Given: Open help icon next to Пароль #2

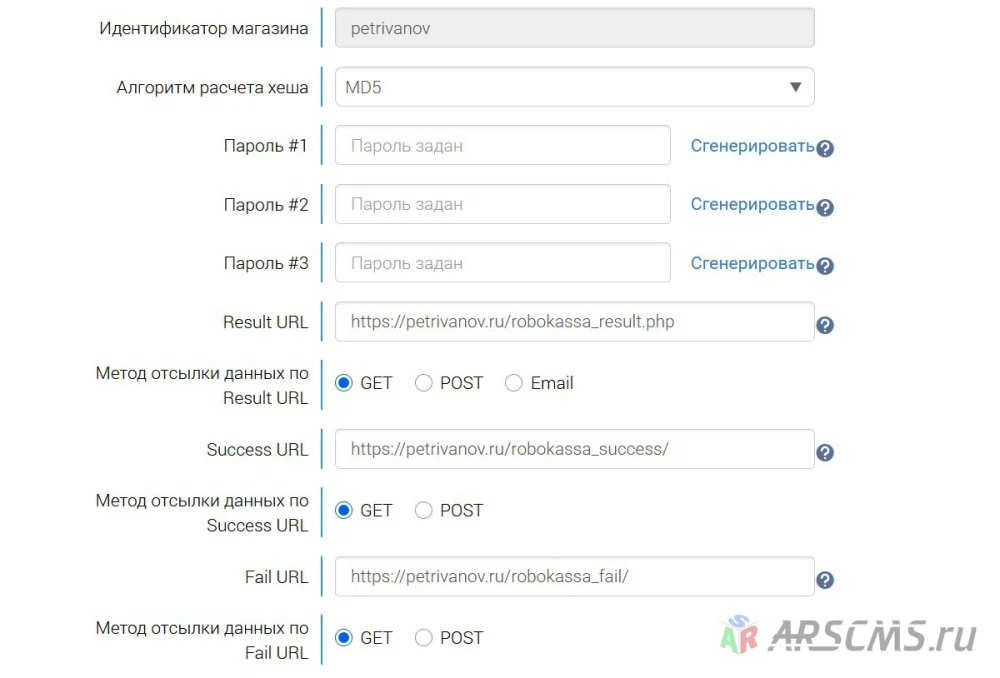Looking at the screenshot, I should [825, 207].
